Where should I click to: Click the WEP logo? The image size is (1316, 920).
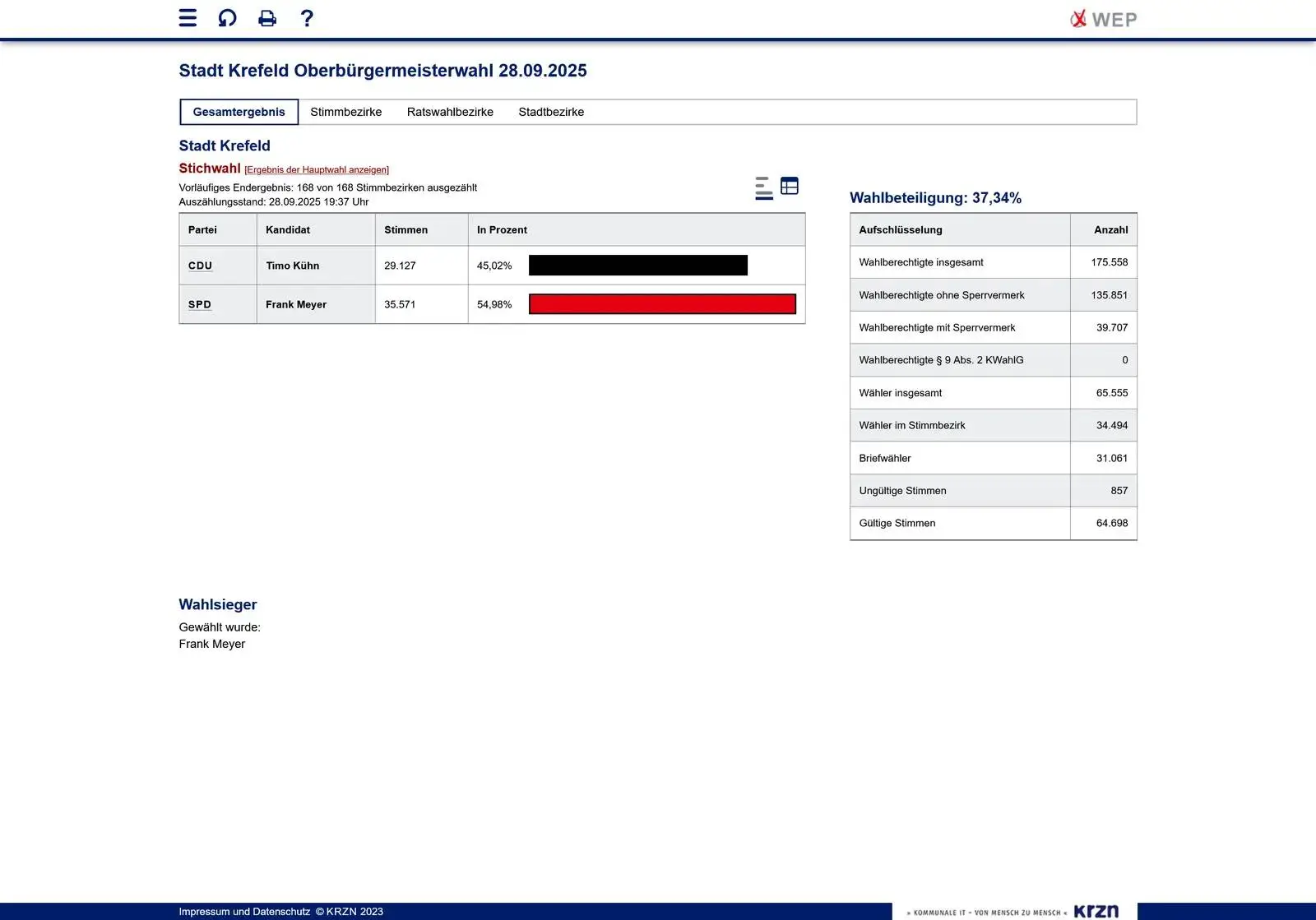pyautogui.click(x=1103, y=19)
